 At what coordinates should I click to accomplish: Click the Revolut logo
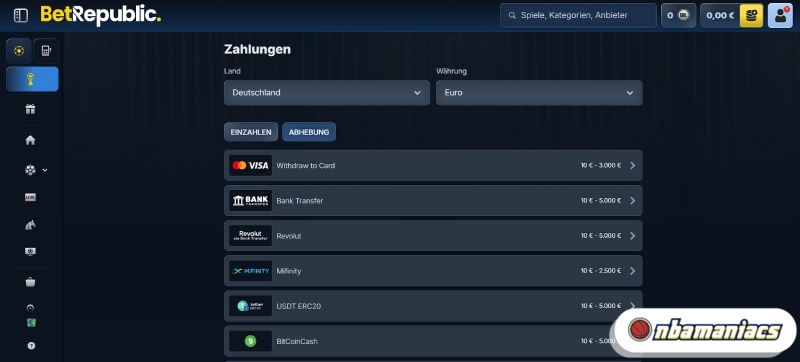click(x=251, y=236)
